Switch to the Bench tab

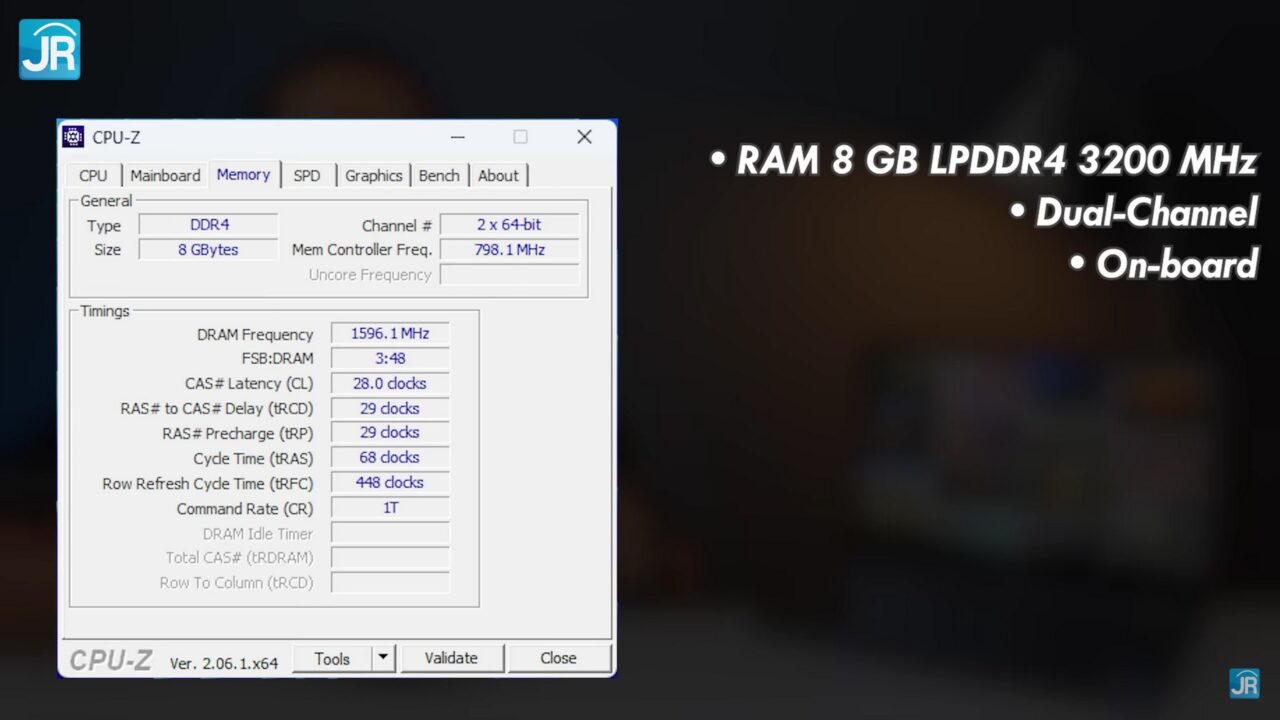[439, 176]
